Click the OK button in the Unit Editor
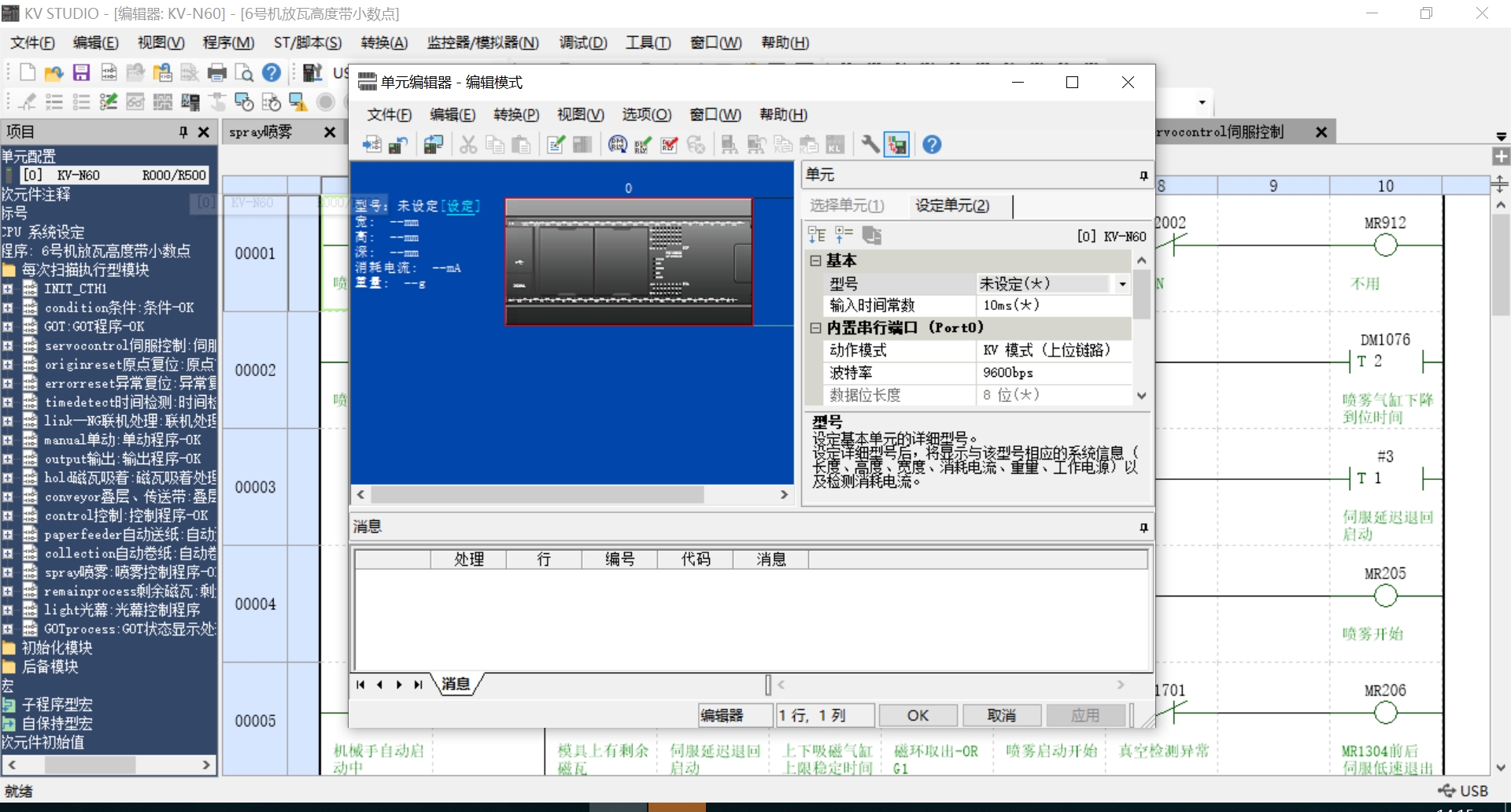Image resolution: width=1511 pixels, height=812 pixels. pyautogui.click(x=918, y=715)
